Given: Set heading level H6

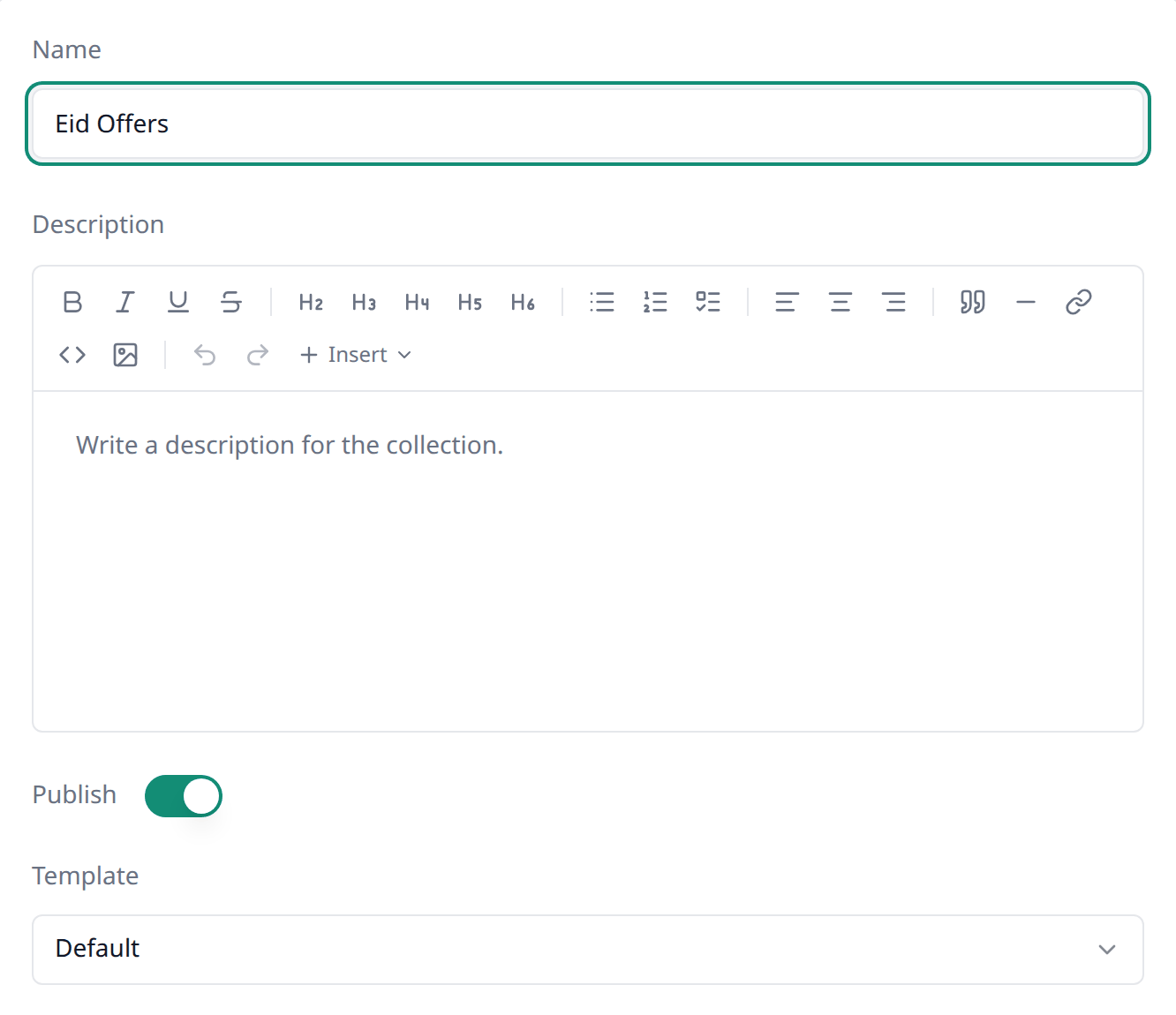Looking at the screenshot, I should pyautogui.click(x=523, y=302).
